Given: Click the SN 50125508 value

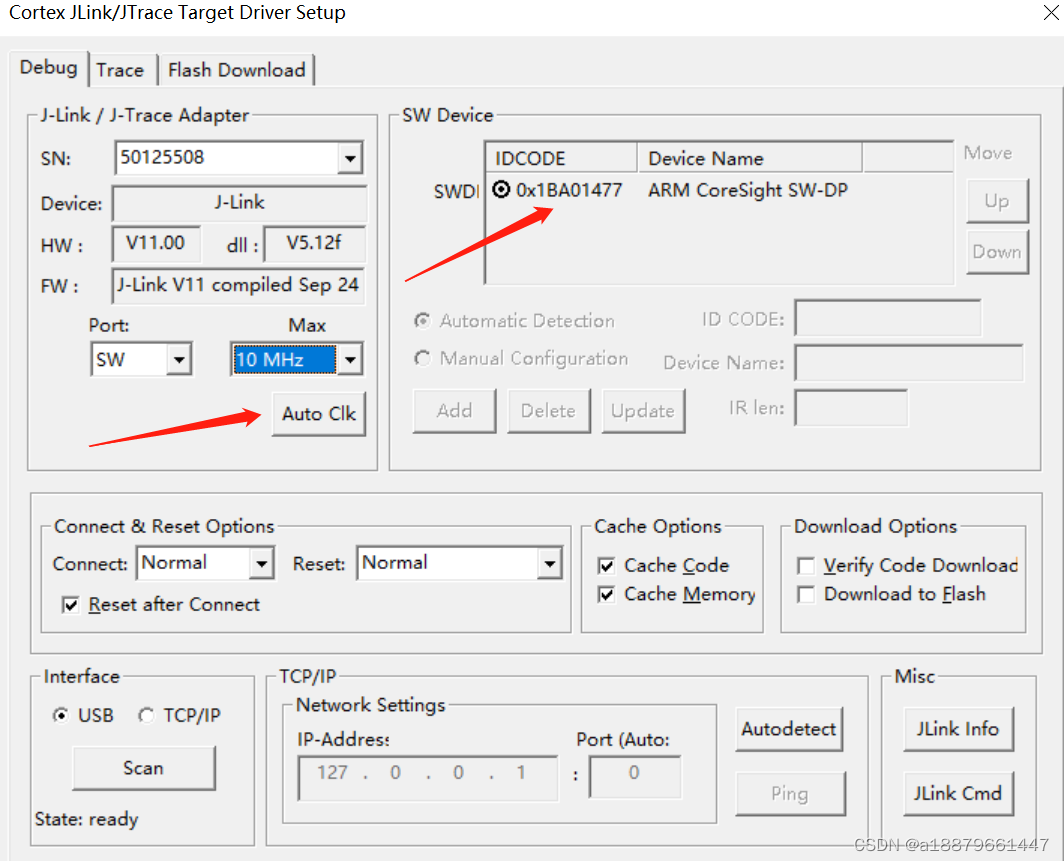Looking at the screenshot, I should pos(162,157).
